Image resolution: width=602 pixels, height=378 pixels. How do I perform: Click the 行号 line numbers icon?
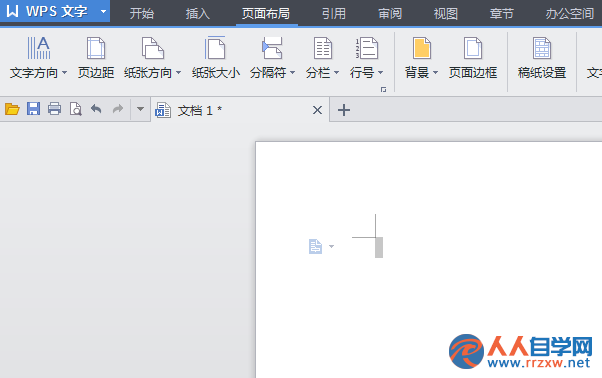pyautogui.click(x=367, y=48)
